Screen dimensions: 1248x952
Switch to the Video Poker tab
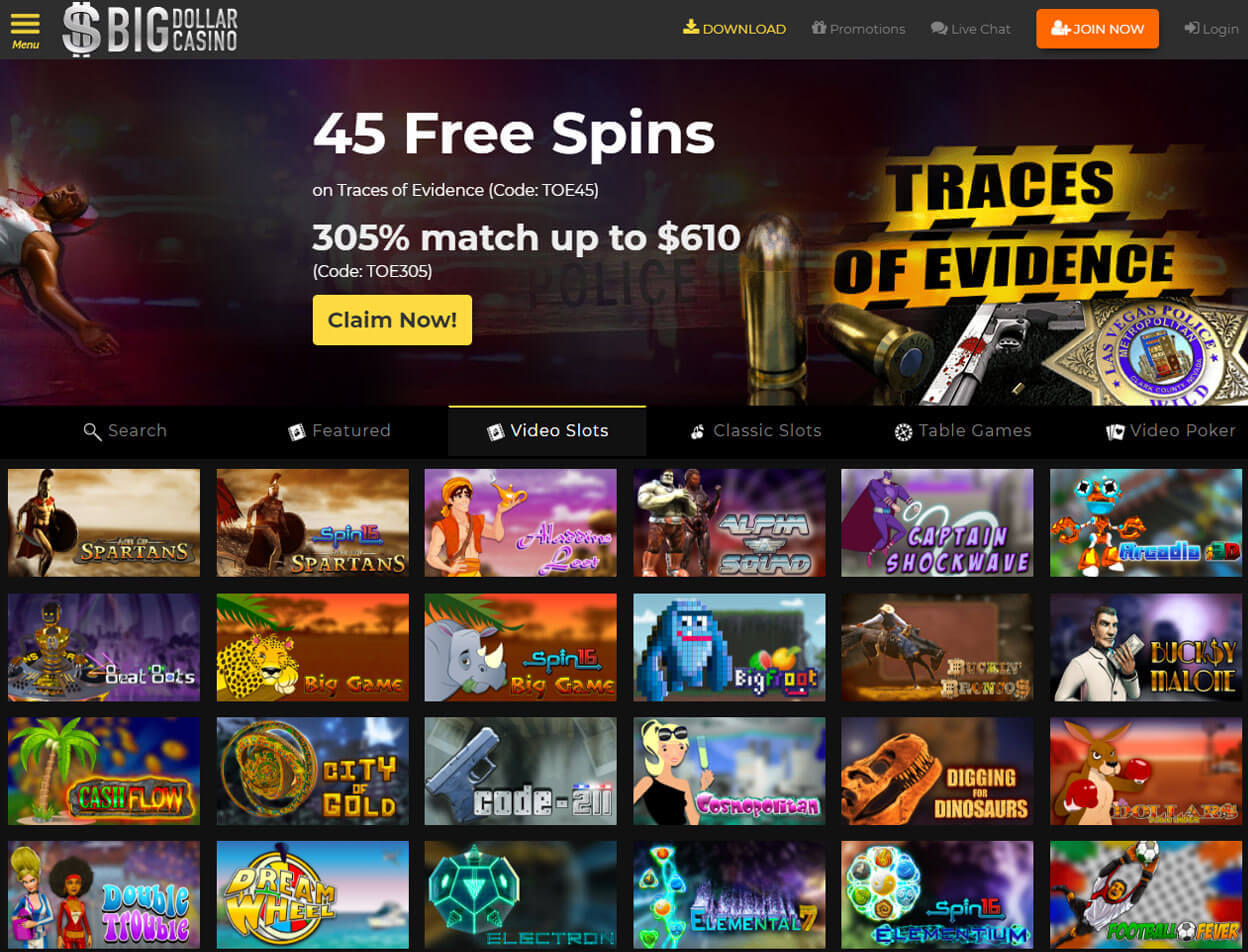click(1170, 431)
